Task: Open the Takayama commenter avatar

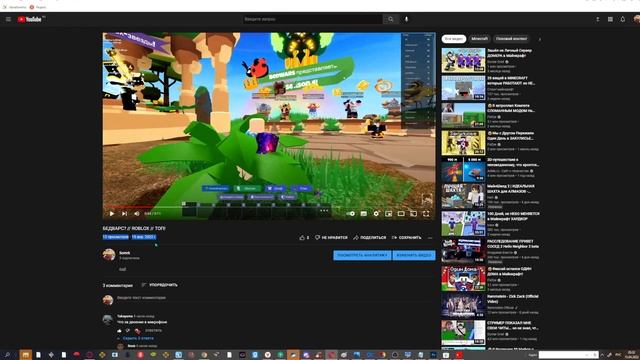Action: 108,319
